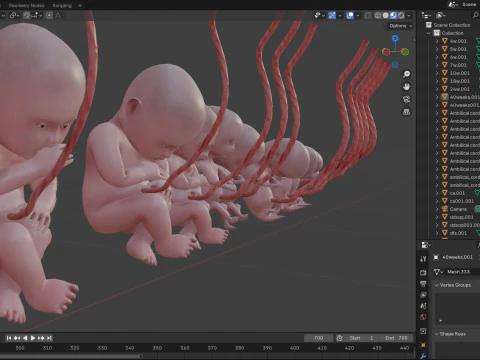Collapse the Collection in the outliner
The height and width of the screenshot is (360, 480).
[x=429, y=33]
